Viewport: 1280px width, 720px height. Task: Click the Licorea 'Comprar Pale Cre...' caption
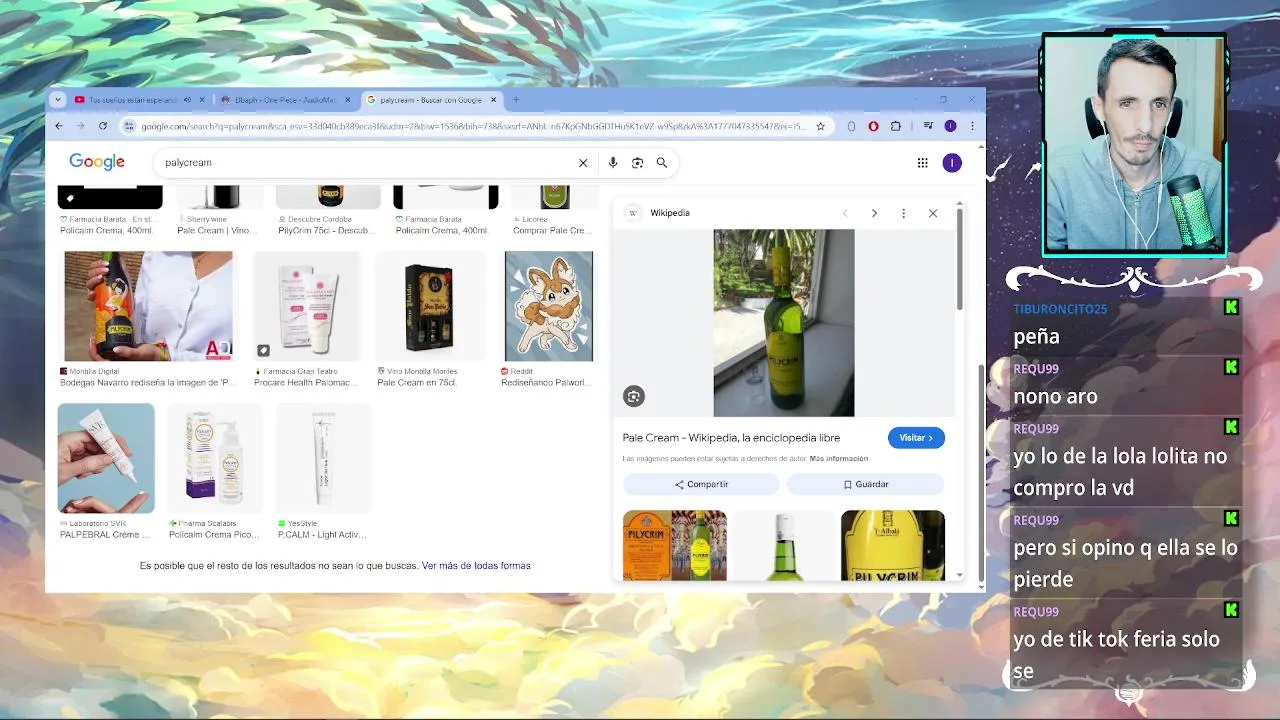(x=552, y=230)
